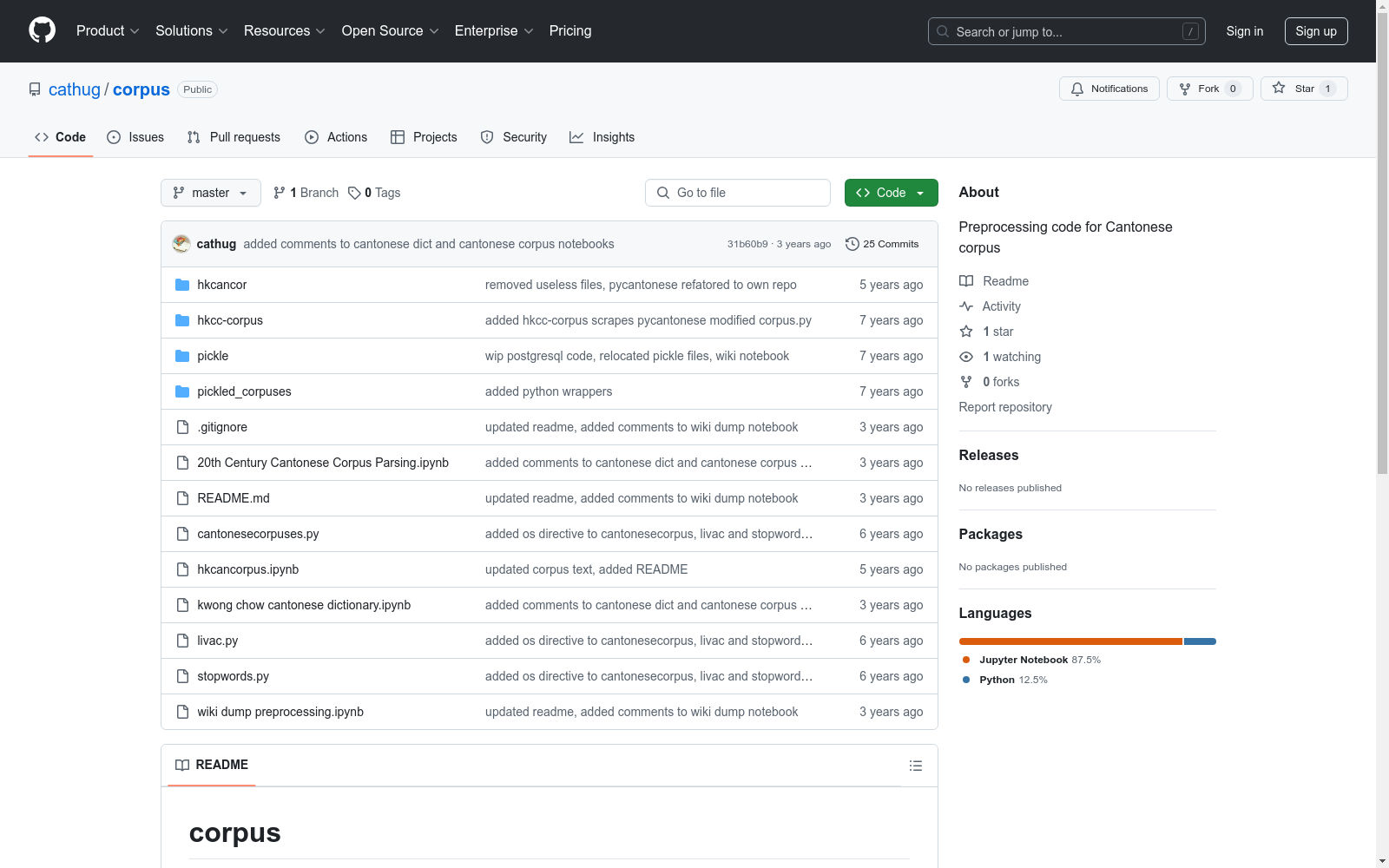Click the hkcancor folder icon
This screenshot has width=1389, height=868.
coord(182,285)
